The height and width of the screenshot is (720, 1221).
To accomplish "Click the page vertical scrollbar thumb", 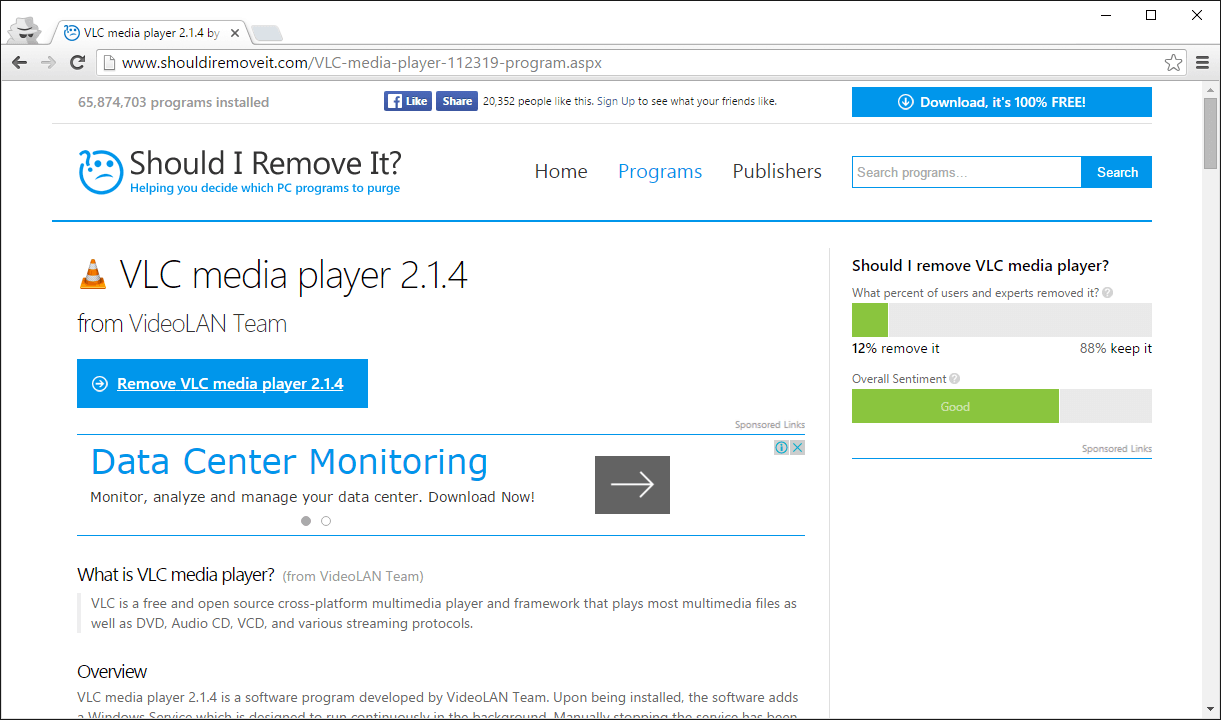I will [1211, 133].
